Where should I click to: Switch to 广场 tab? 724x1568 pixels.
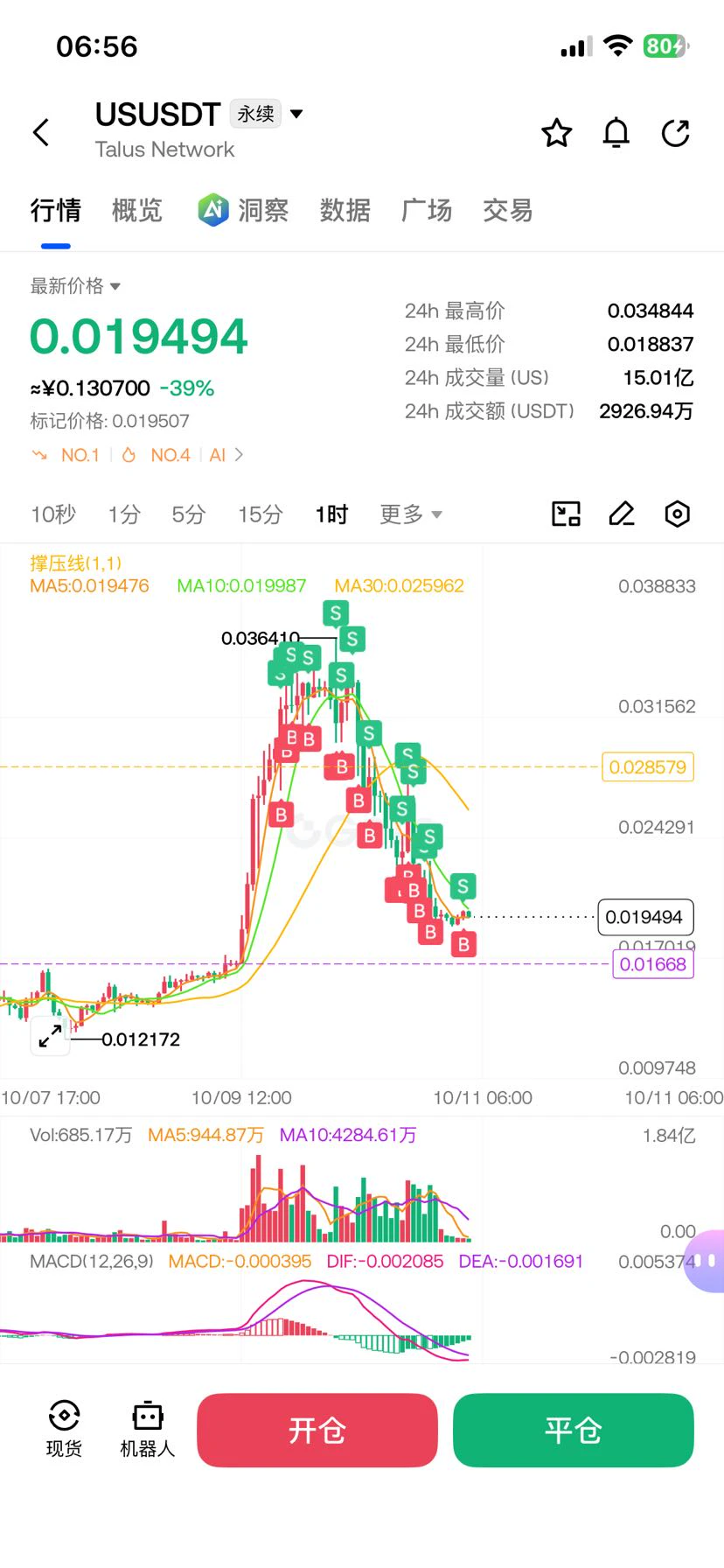coord(427,210)
